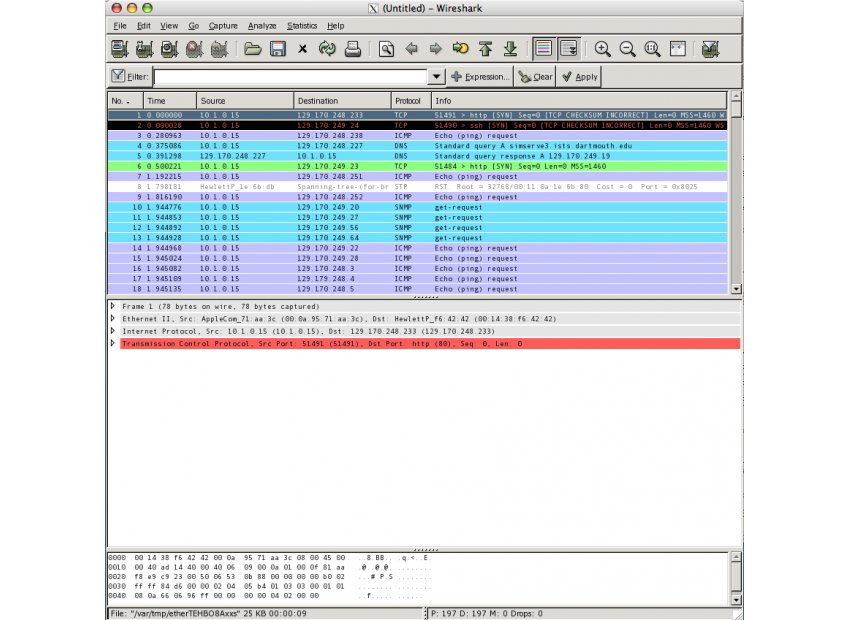Stop the running capture icon

195,49
